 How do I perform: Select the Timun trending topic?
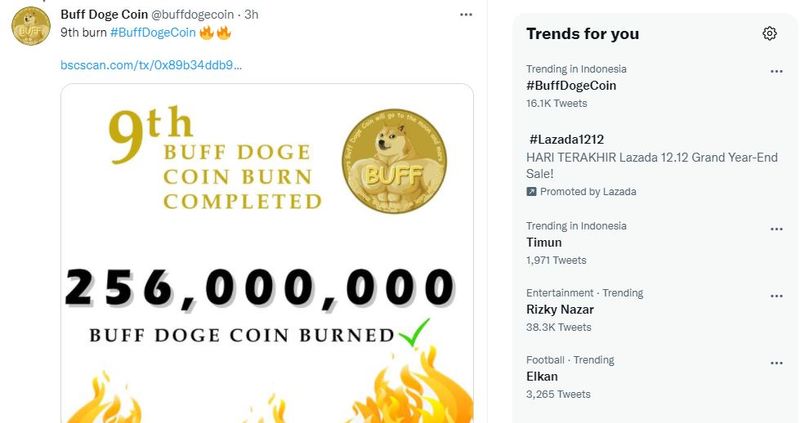544,242
